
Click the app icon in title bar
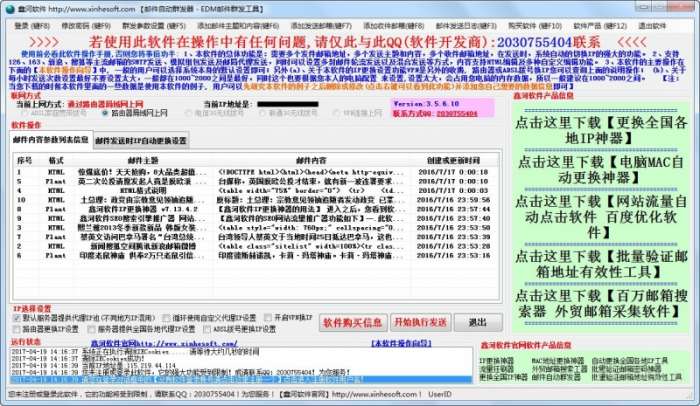(10, 9)
